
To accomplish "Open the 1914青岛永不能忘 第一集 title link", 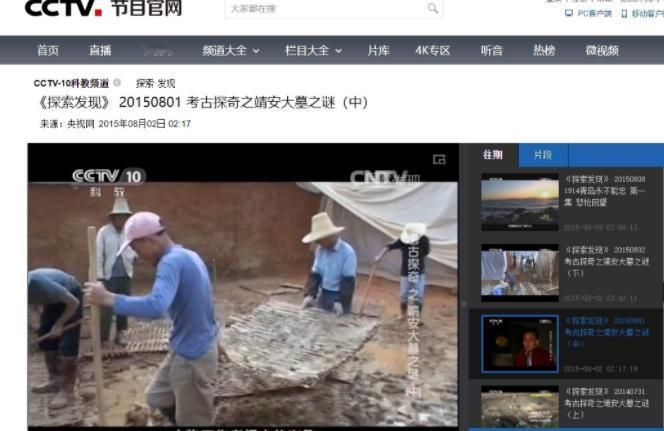I will click(606, 191).
